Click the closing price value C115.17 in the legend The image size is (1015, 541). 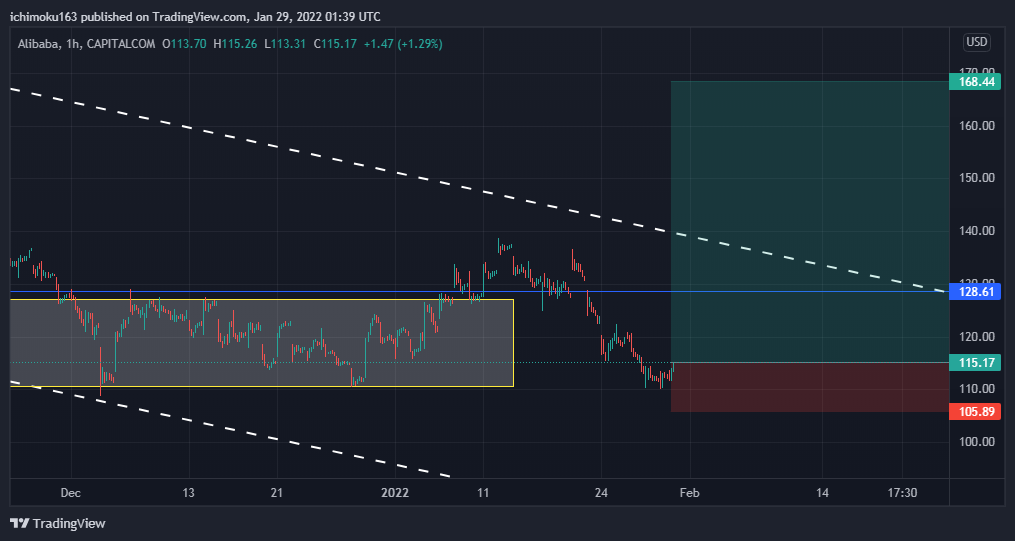tap(335, 44)
